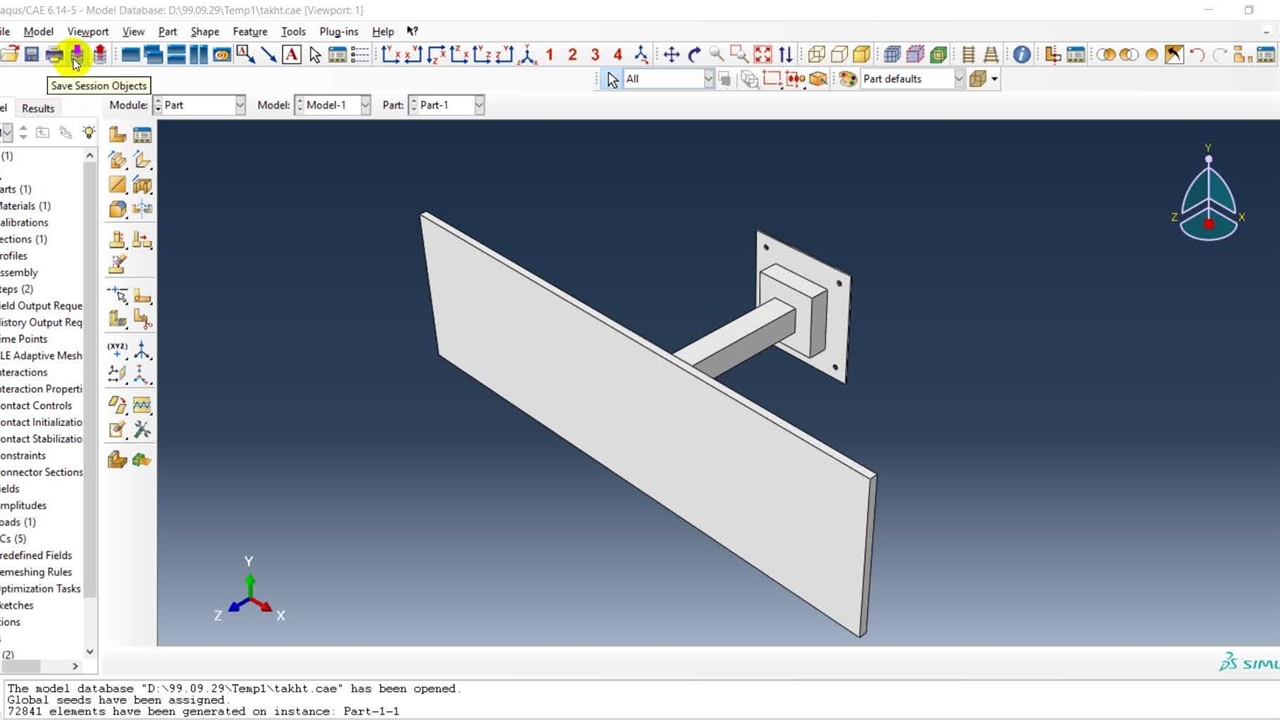Click the Auto-Fit View icon

click(763, 55)
